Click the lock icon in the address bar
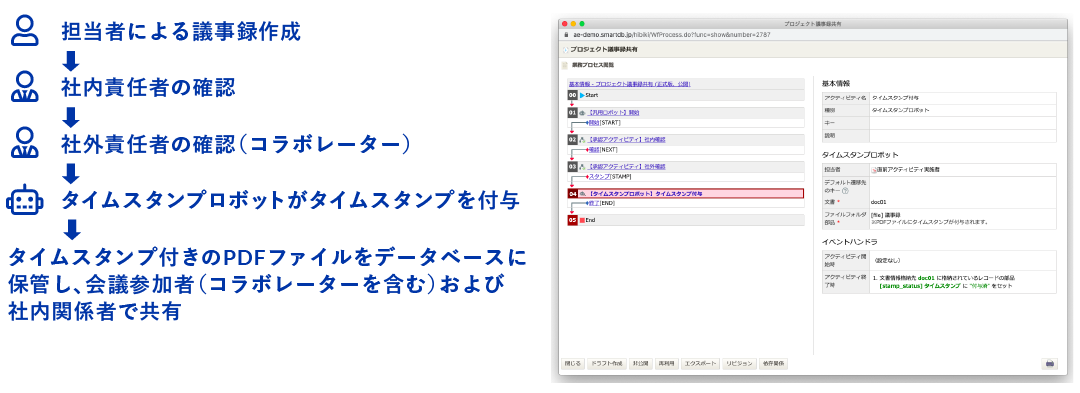1080x393 pixels. (565, 34)
